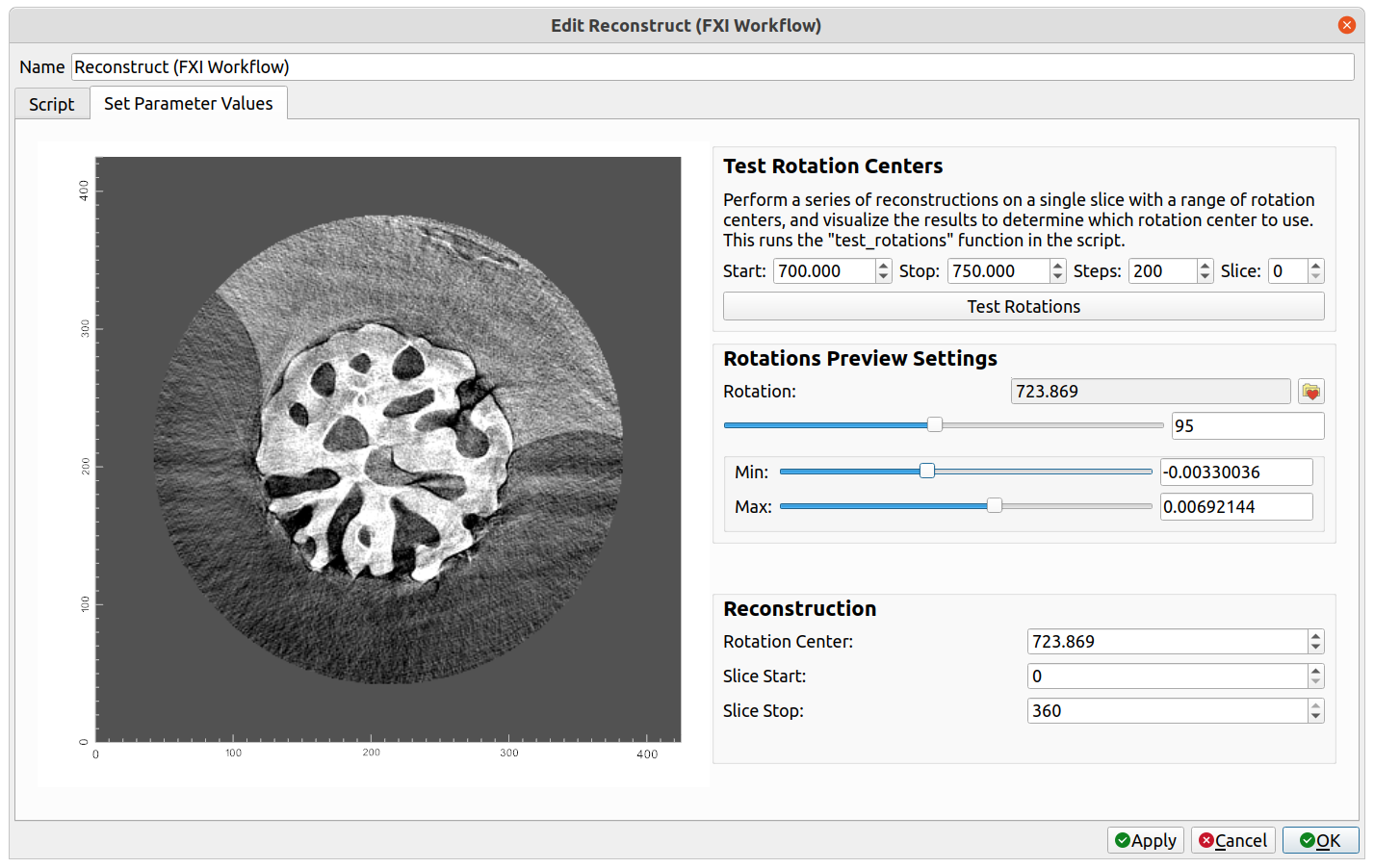Image resolution: width=1374 pixels, height=868 pixels.
Task: Click the Name text field
Action: coord(713,67)
